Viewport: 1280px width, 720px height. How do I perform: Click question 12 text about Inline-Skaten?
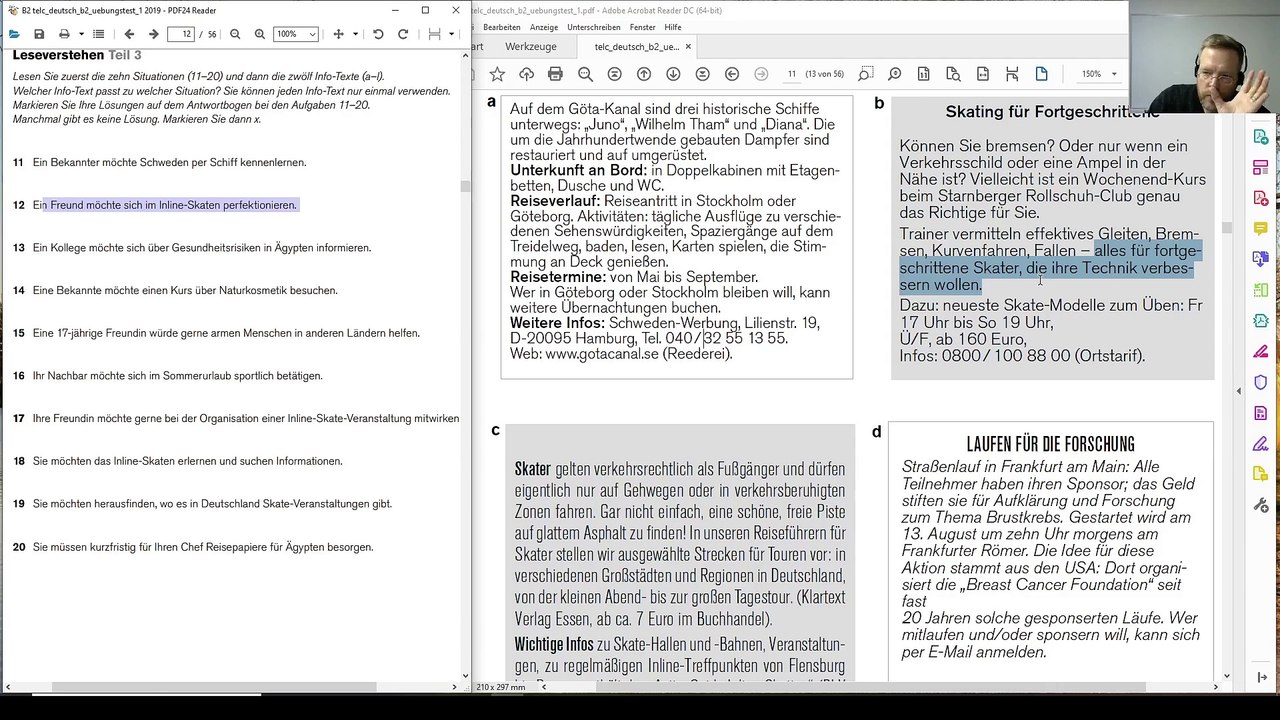click(x=165, y=205)
